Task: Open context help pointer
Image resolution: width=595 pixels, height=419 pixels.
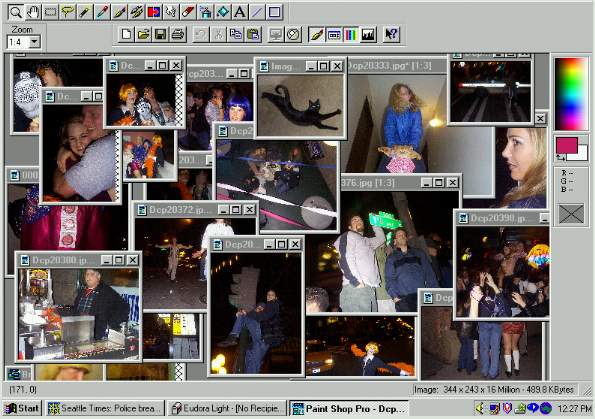Action: point(391,35)
